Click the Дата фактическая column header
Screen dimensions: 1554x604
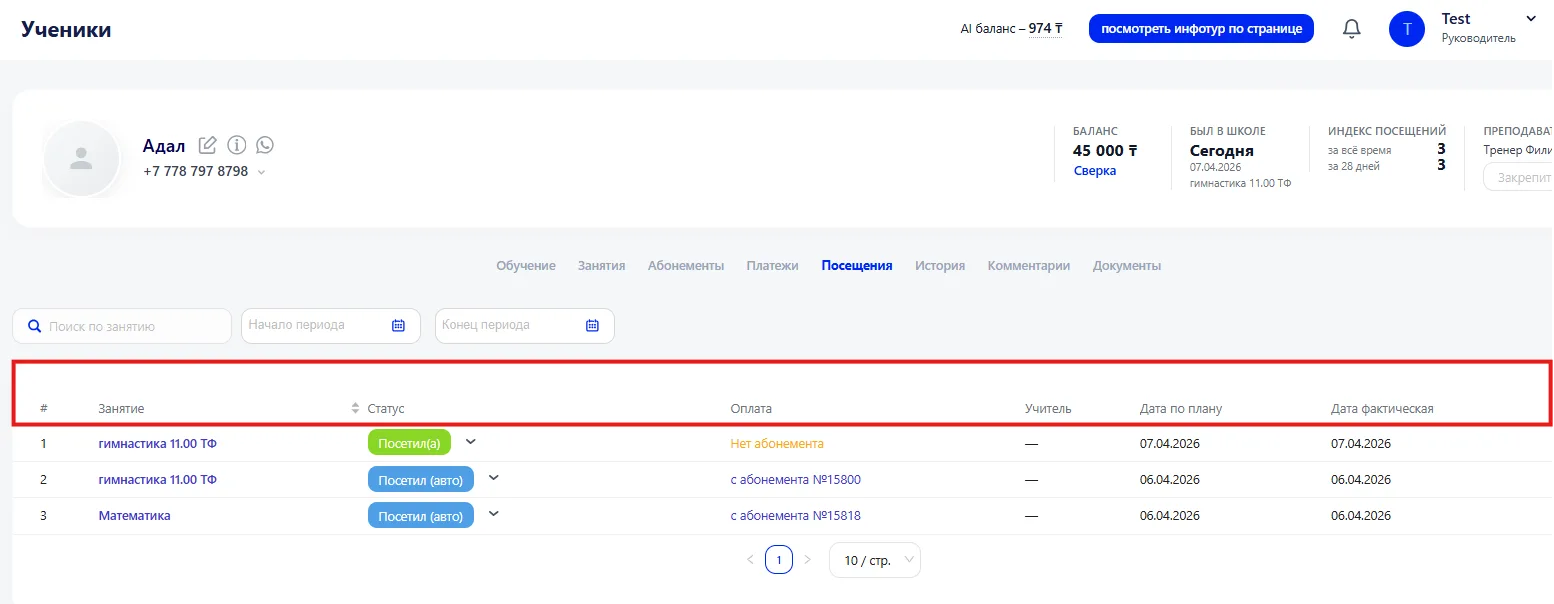click(x=1382, y=408)
